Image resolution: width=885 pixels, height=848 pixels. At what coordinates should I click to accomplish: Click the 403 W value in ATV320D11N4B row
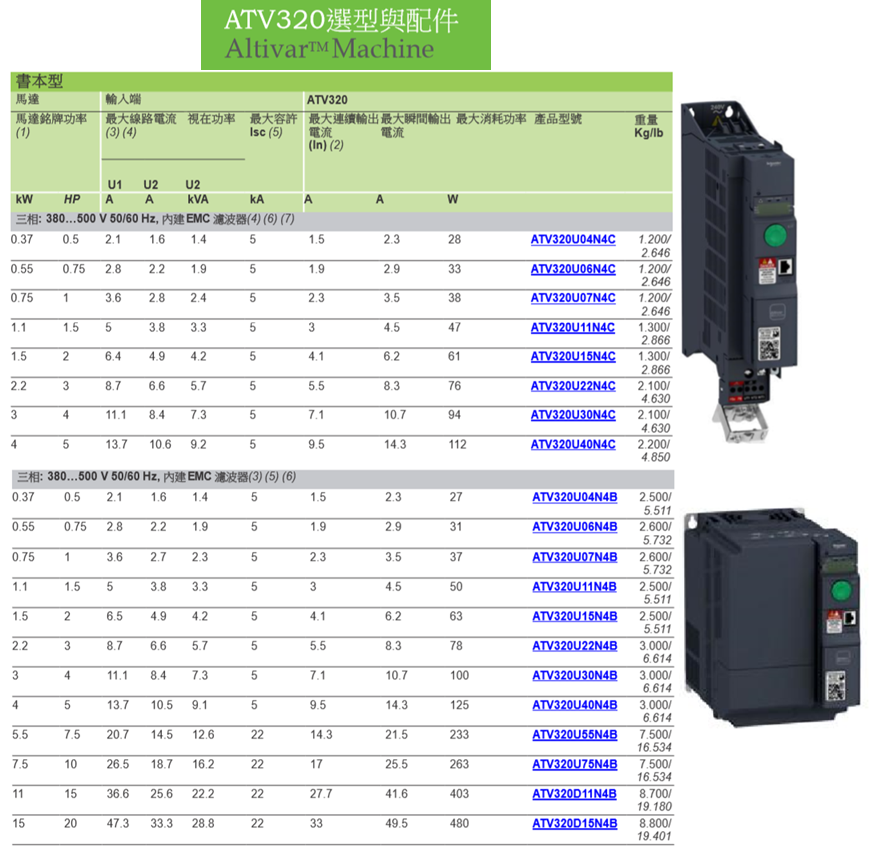click(x=459, y=794)
